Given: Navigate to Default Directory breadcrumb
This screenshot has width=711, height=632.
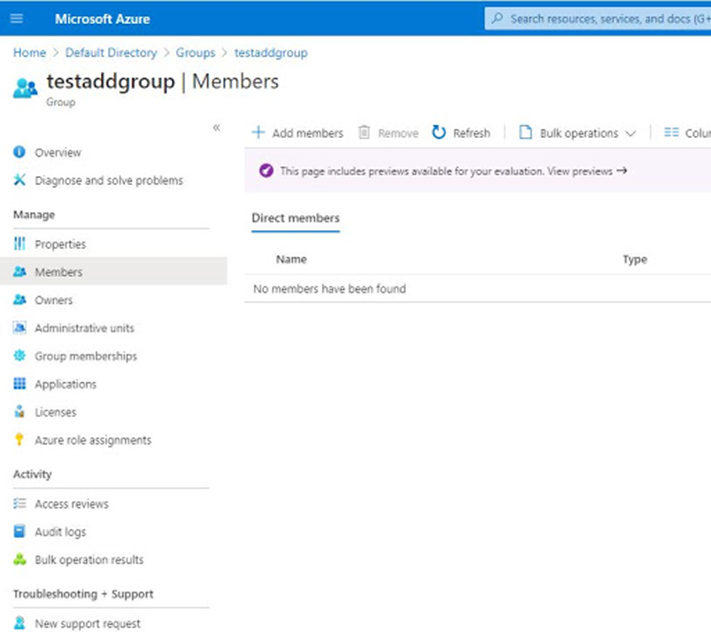Looking at the screenshot, I should pos(111,53).
